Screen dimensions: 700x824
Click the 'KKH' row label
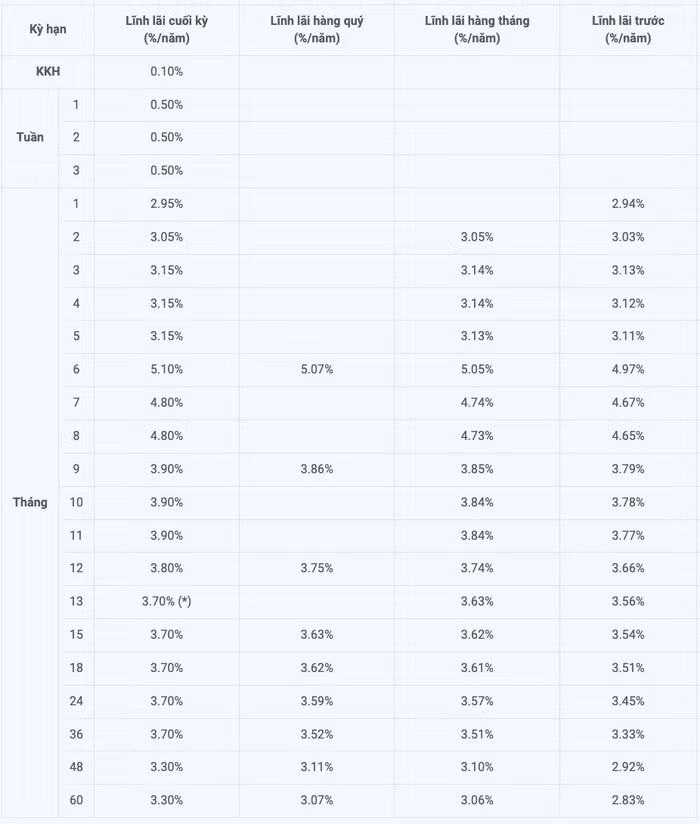click(48, 72)
